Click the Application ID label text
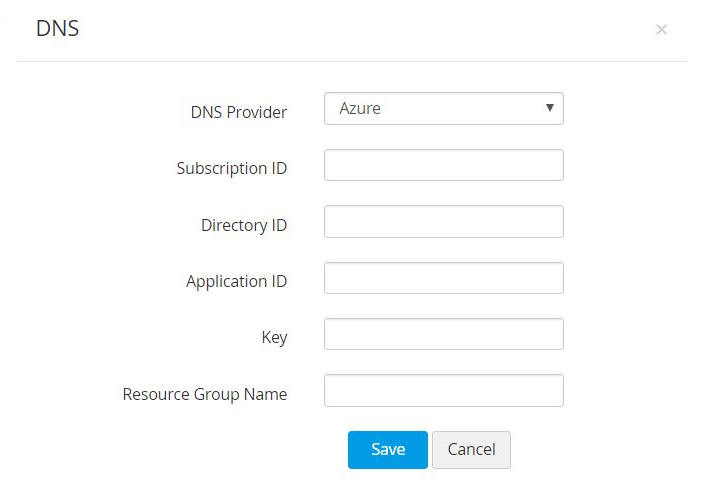707x490 pixels. [x=236, y=281]
